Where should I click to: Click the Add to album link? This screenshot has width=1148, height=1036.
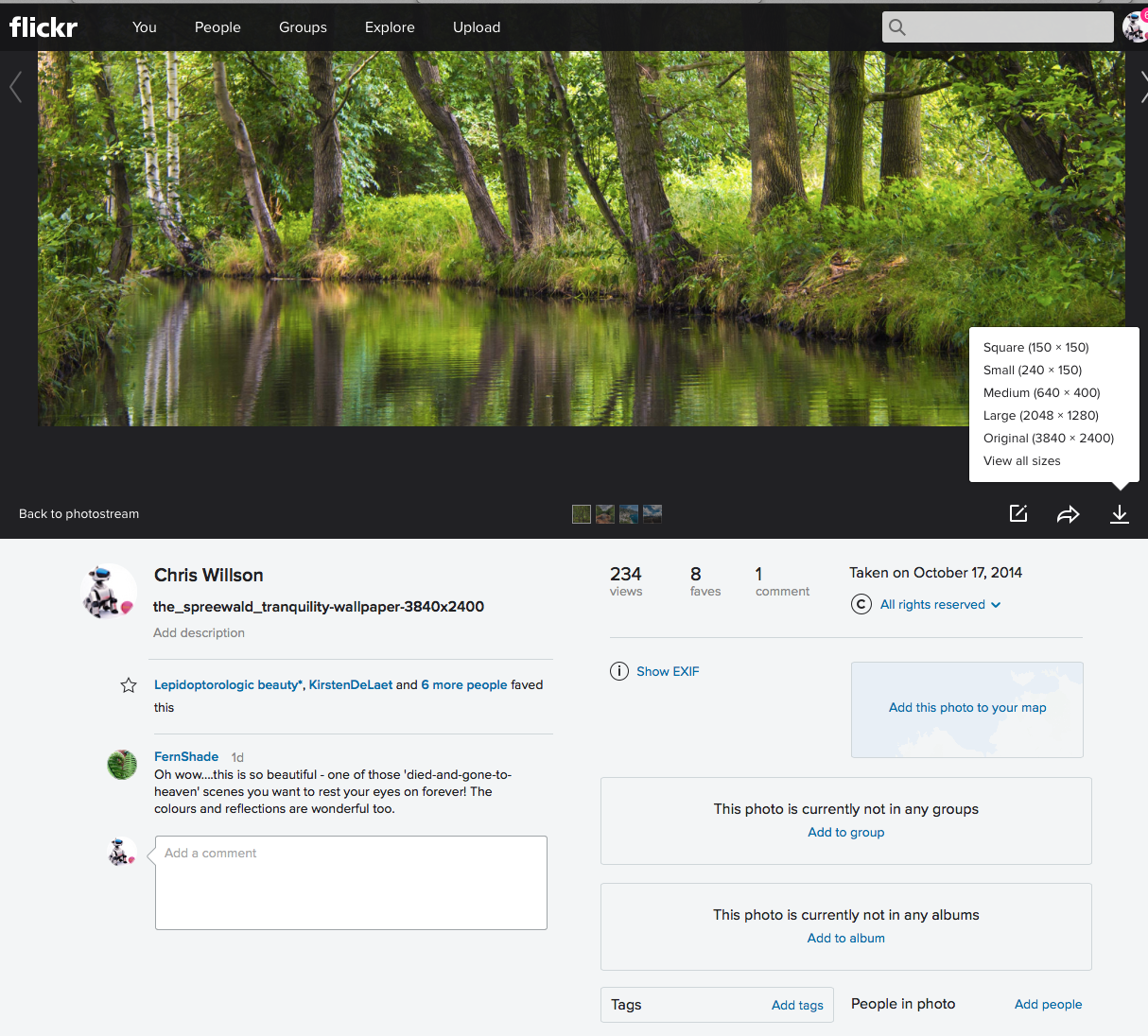point(845,938)
